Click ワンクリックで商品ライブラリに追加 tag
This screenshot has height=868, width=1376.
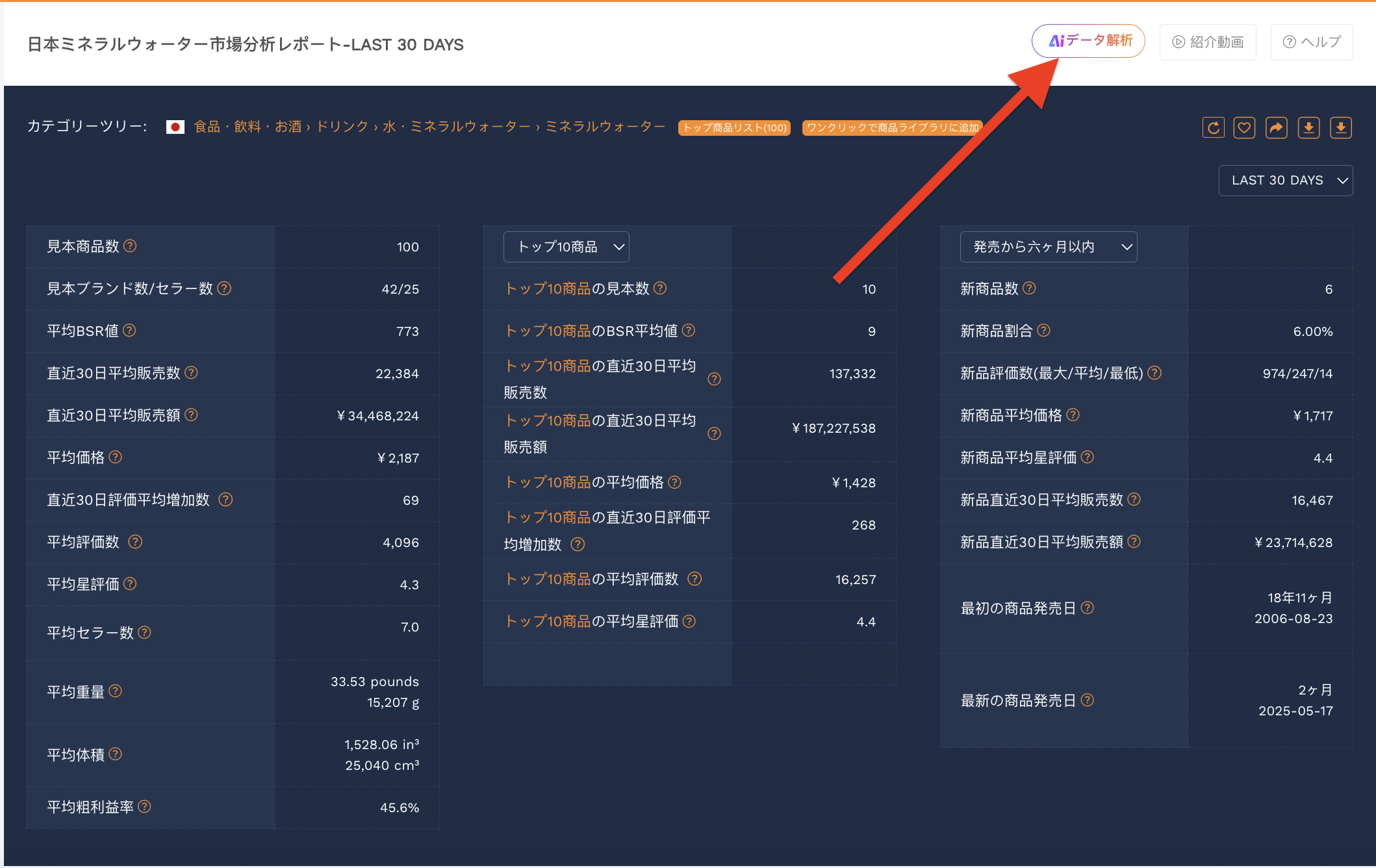[892, 128]
